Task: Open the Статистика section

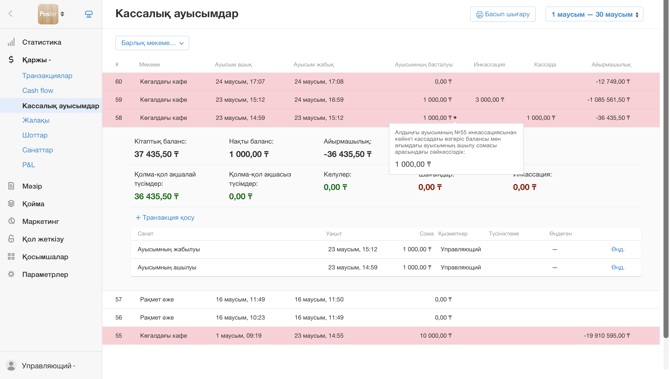Action: (41, 42)
